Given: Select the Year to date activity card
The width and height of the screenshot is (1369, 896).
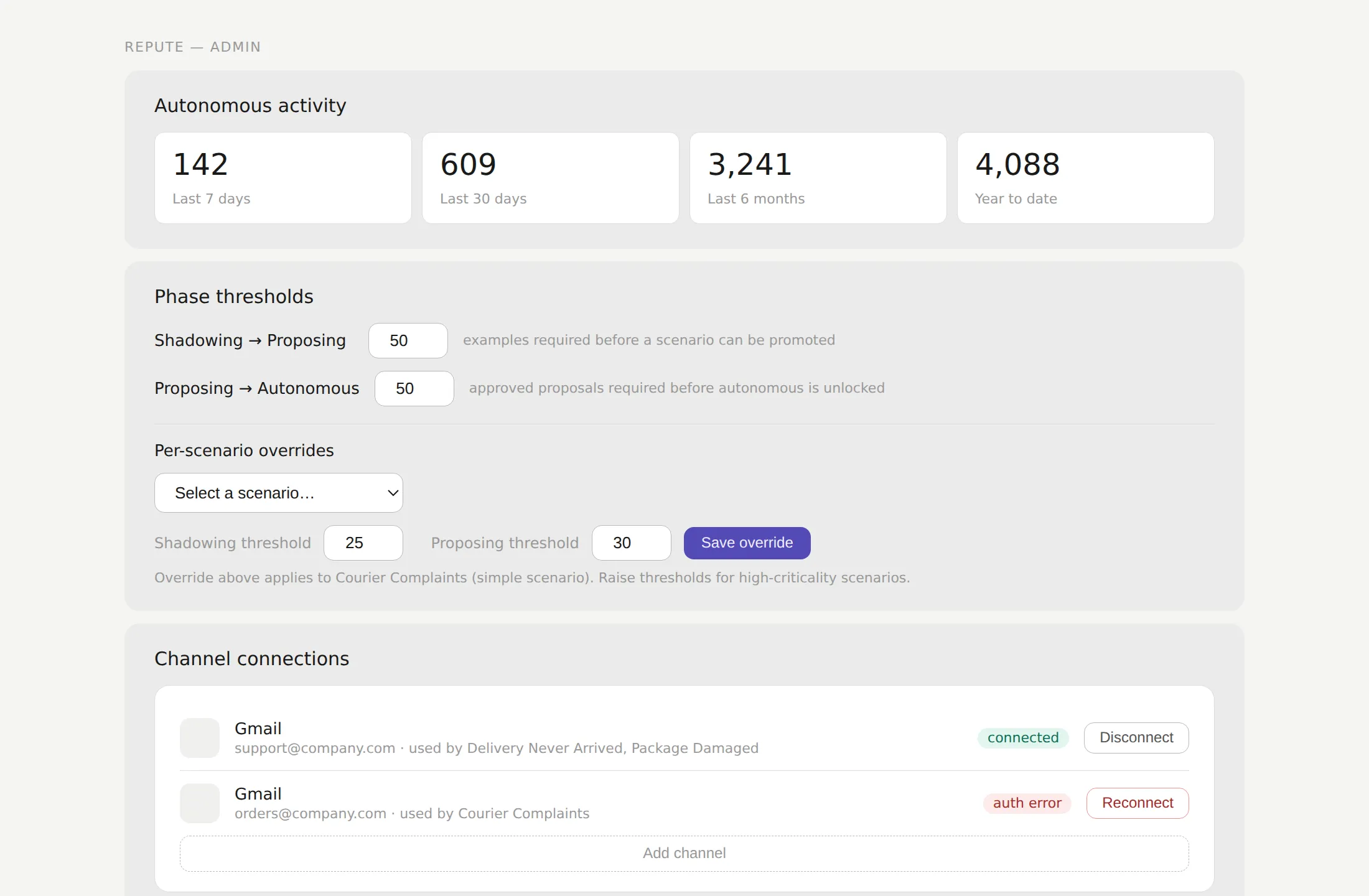Looking at the screenshot, I should click(x=1086, y=178).
